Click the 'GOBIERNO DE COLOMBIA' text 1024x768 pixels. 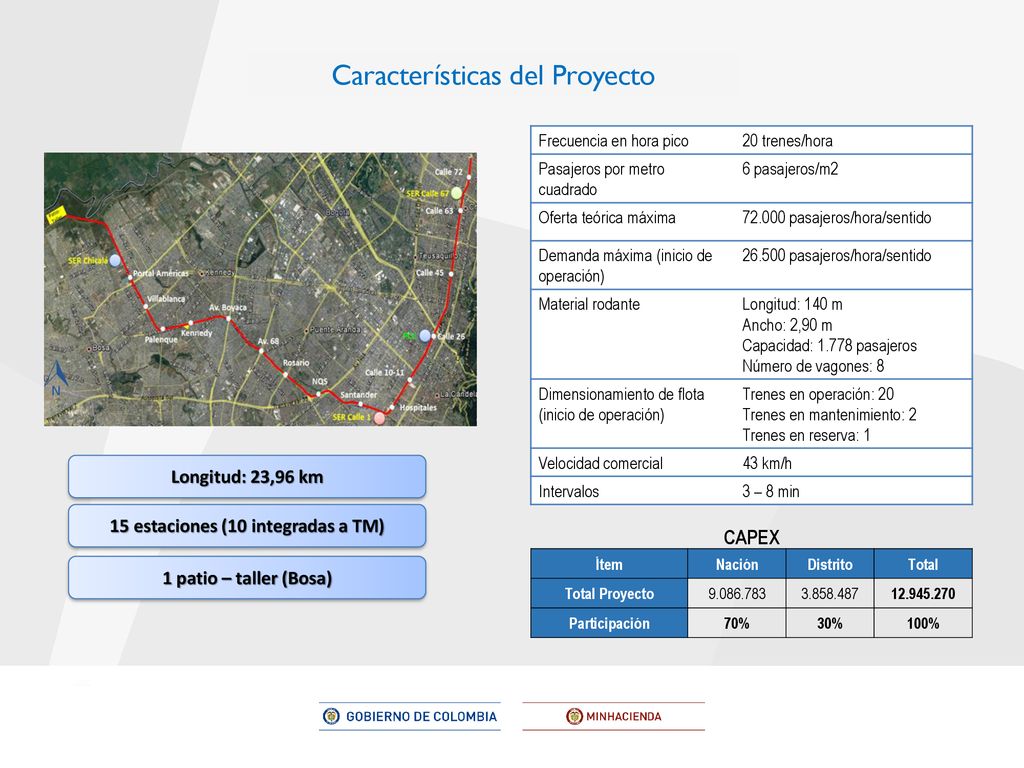tap(421, 716)
